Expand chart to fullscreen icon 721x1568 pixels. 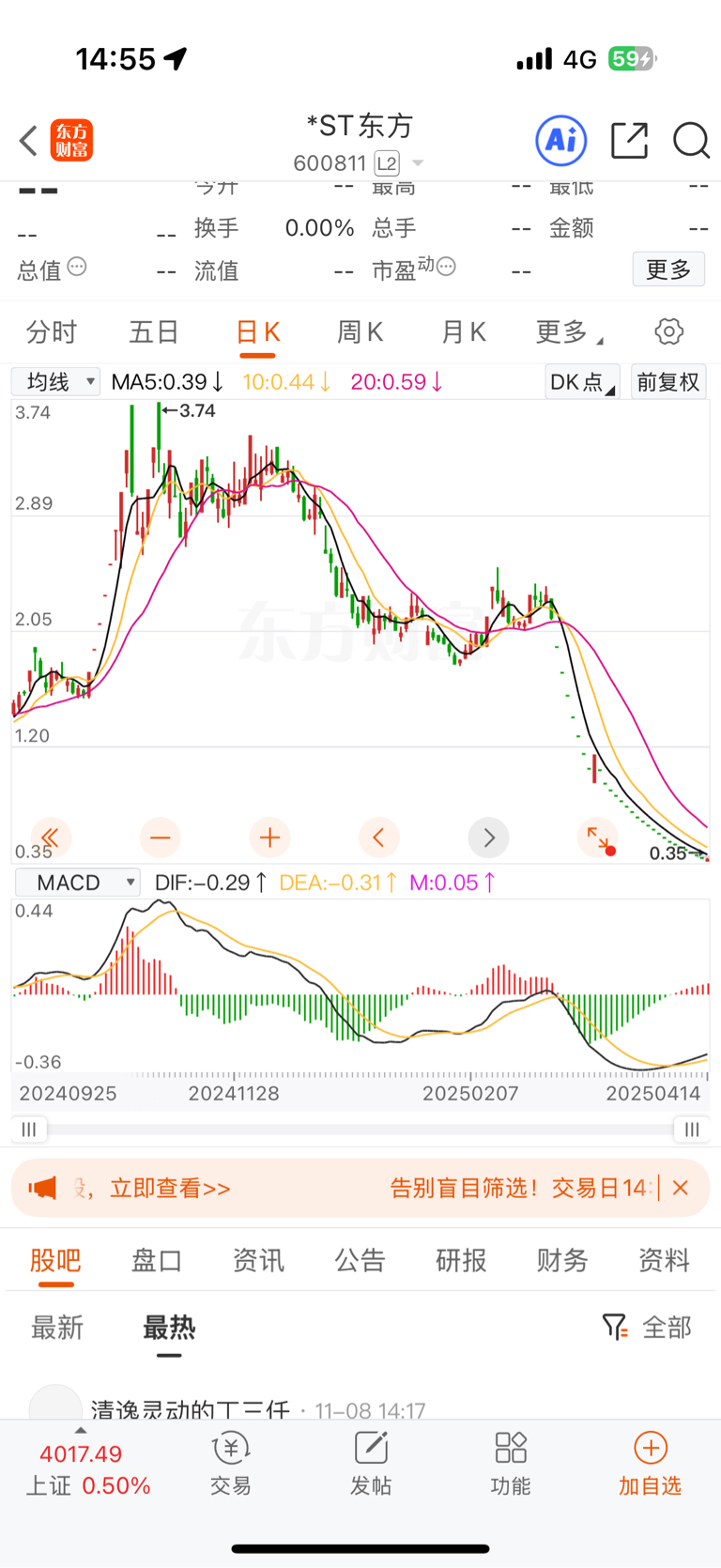[598, 838]
